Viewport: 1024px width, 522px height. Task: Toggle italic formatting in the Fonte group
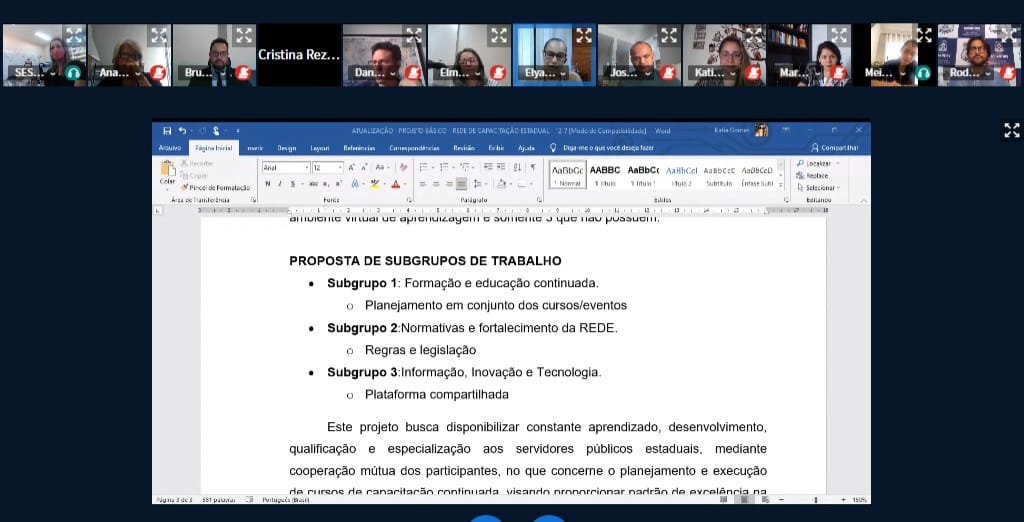coord(280,184)
